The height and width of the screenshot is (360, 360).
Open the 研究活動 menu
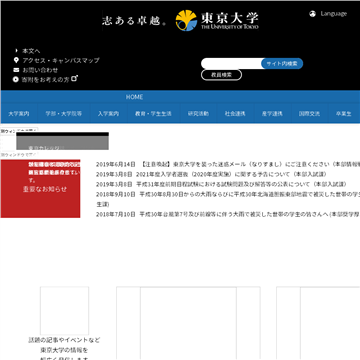pyautogui.click(x=198, y=114)
